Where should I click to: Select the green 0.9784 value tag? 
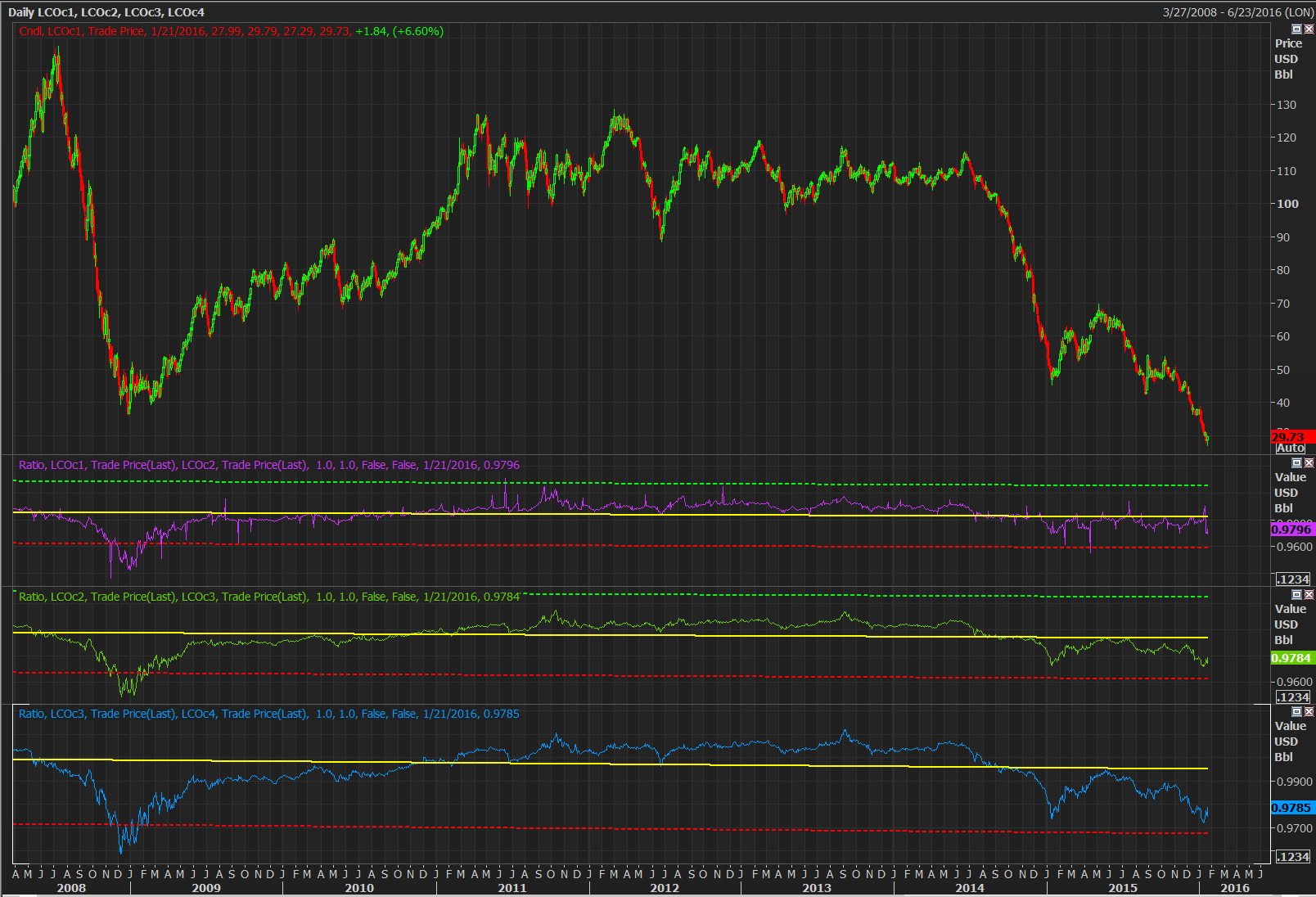tap(1292, 658)
